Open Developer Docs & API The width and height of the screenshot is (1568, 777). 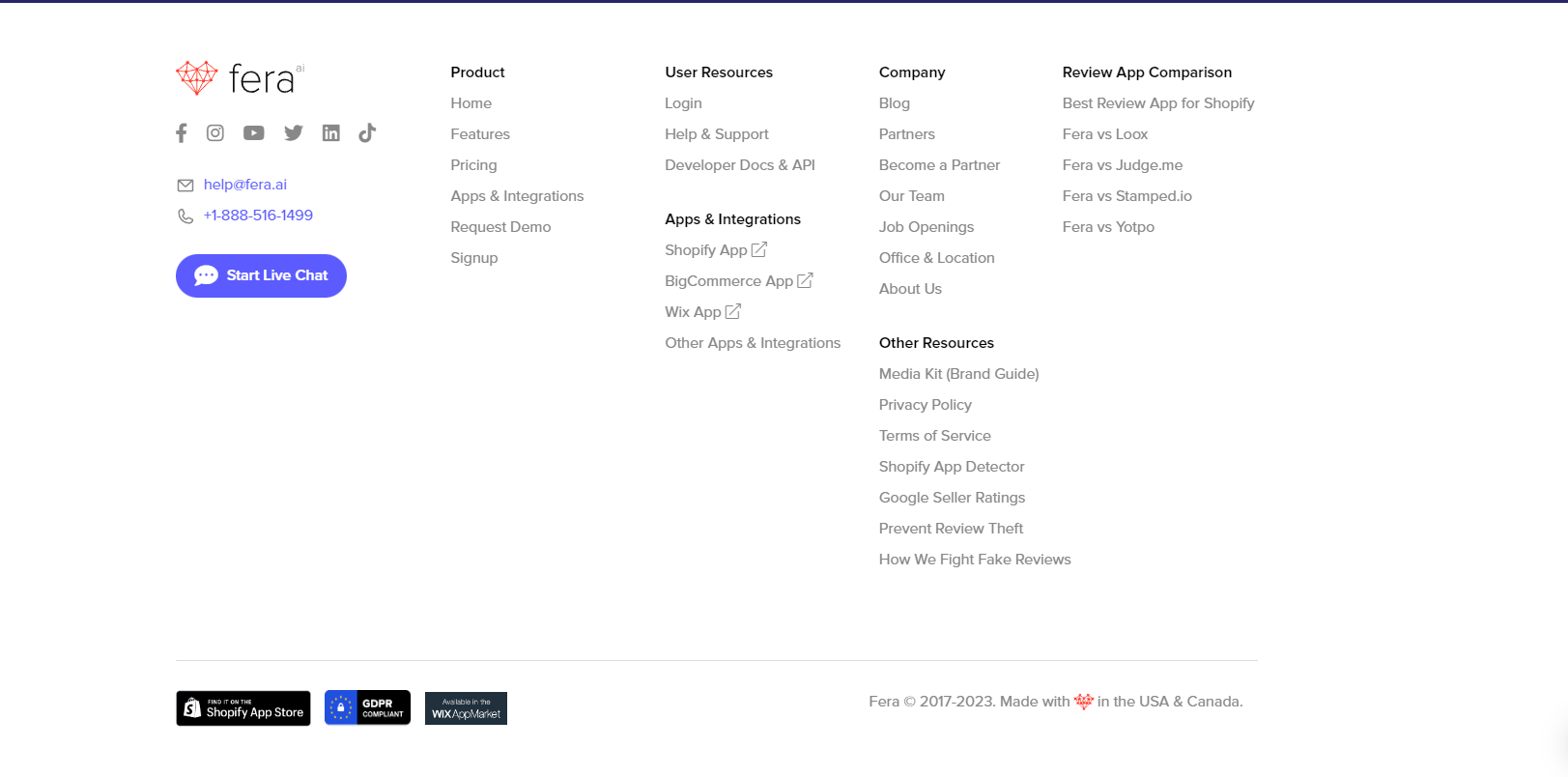click(740, 165)
